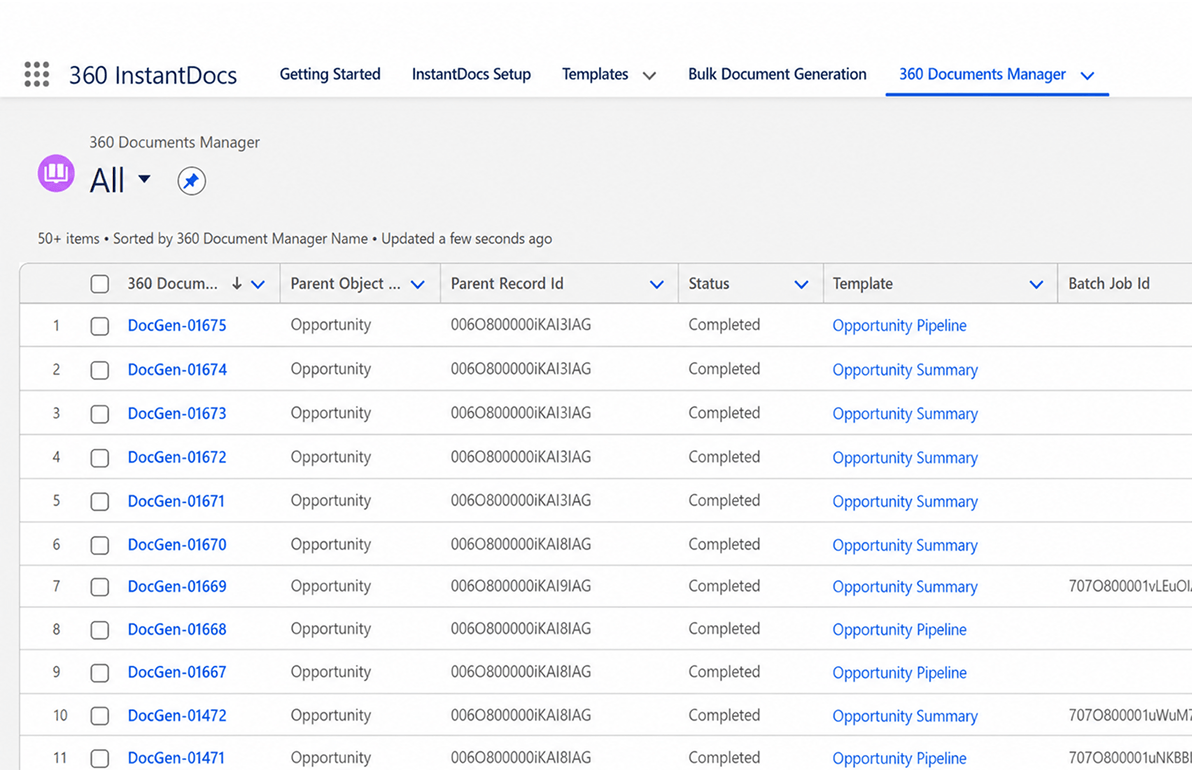Open Opportunity Pipeline template in DocGen-01667 row
This screenshot has width=1192, height=770.
[899, 673]
